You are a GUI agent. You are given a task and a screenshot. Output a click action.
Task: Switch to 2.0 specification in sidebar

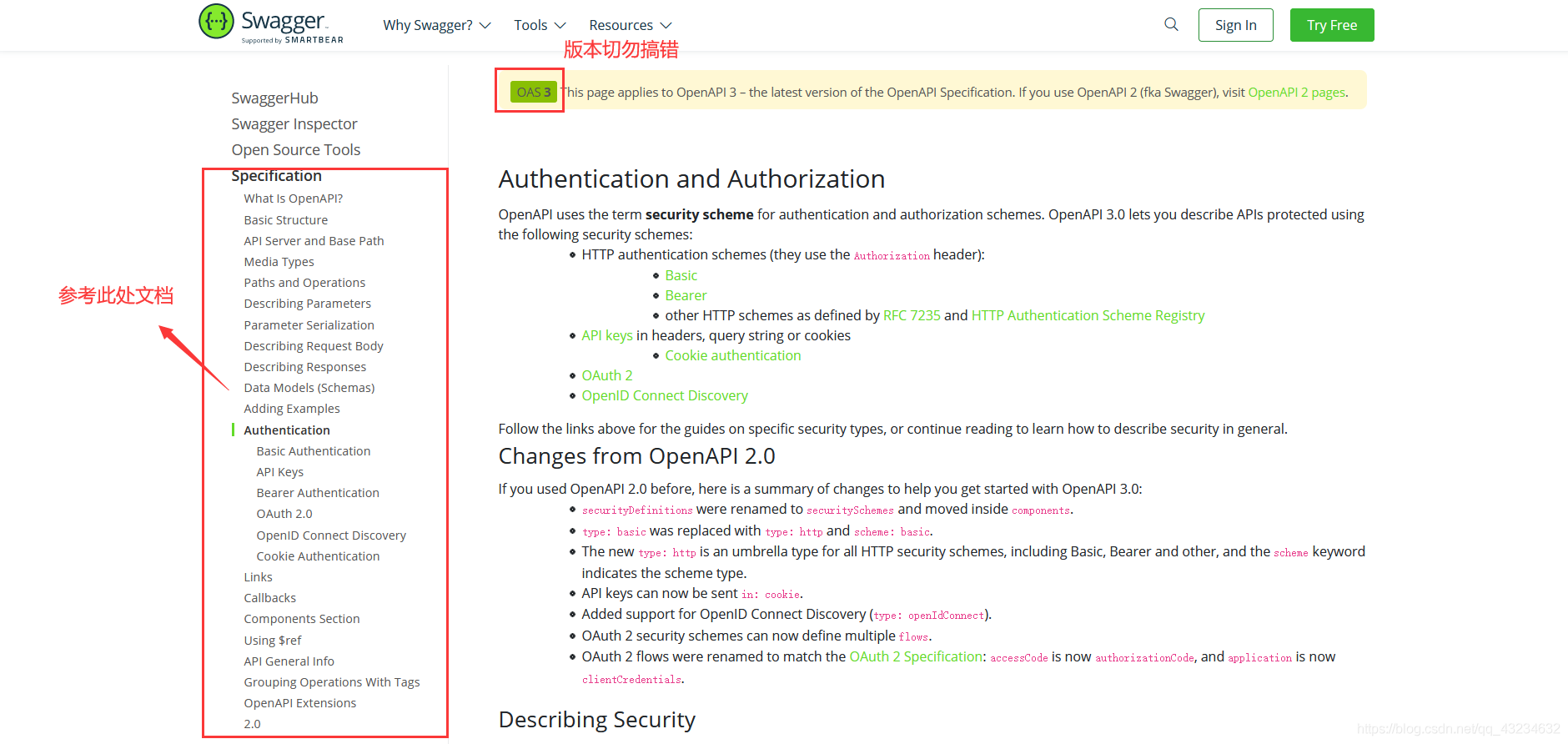253,724
